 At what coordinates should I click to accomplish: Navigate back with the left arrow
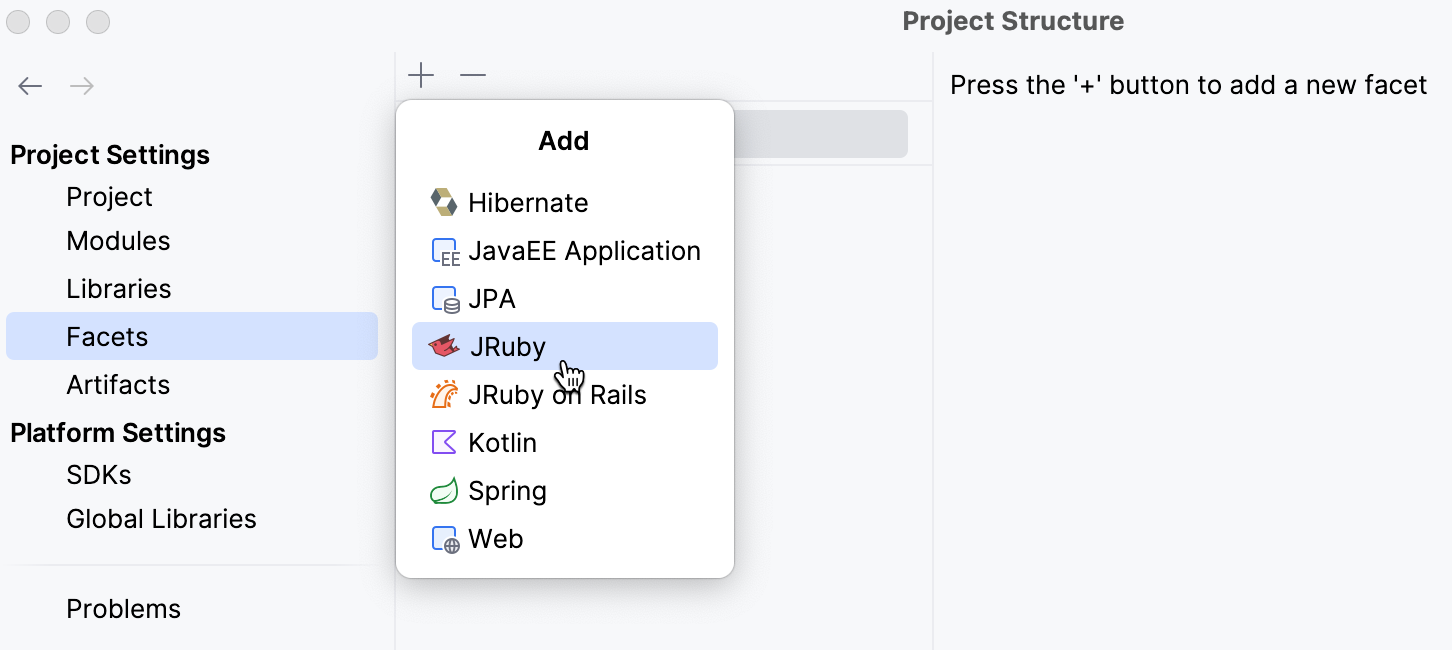coord(30,86)
